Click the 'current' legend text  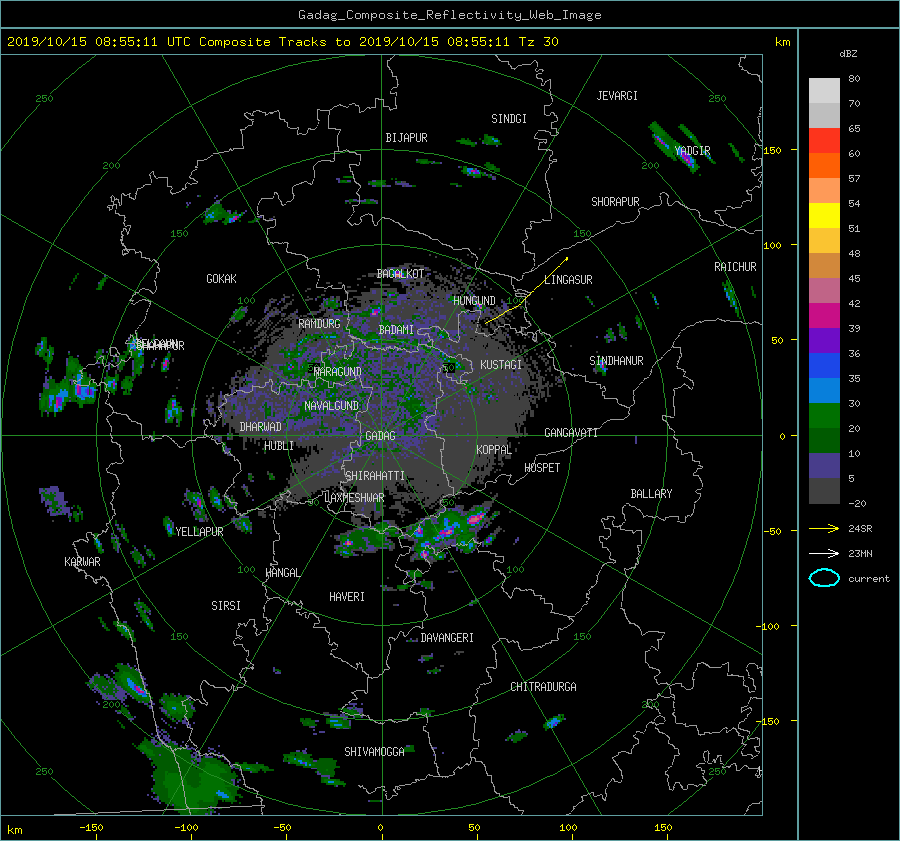coord(868,578)
